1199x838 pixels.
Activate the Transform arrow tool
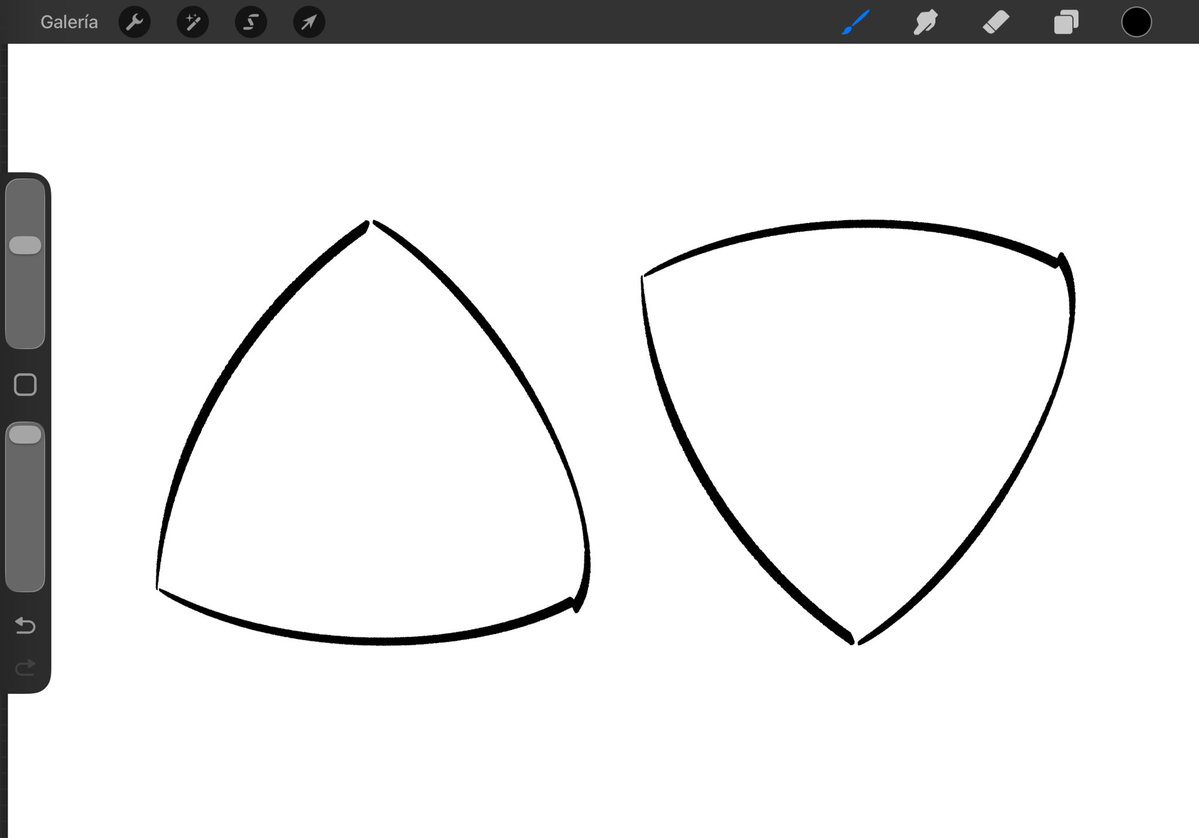(x=309, y=22)
